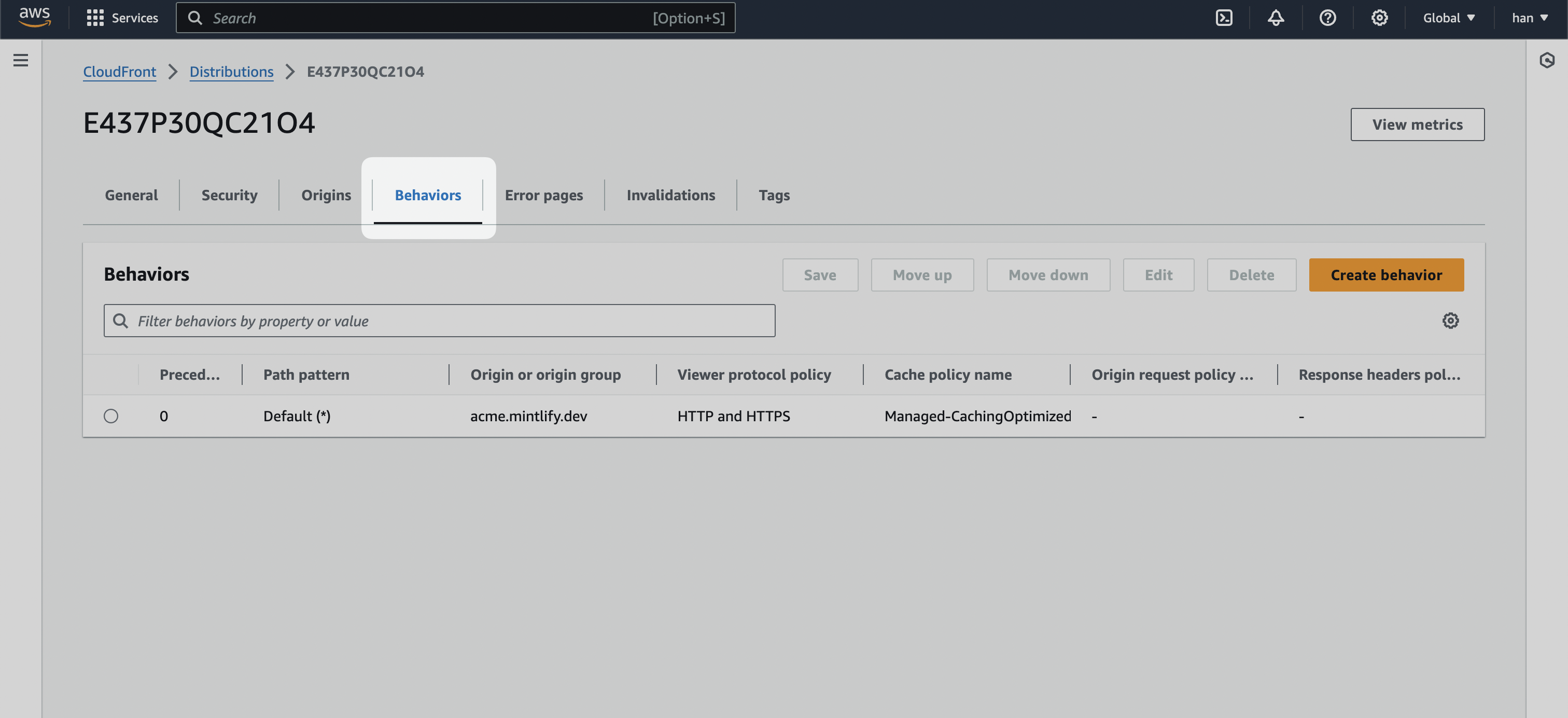The height and width of the screenshot is (718, 1568).
Task: Expand the Distributions breadcrumb link
Action: tap(231, 71)
